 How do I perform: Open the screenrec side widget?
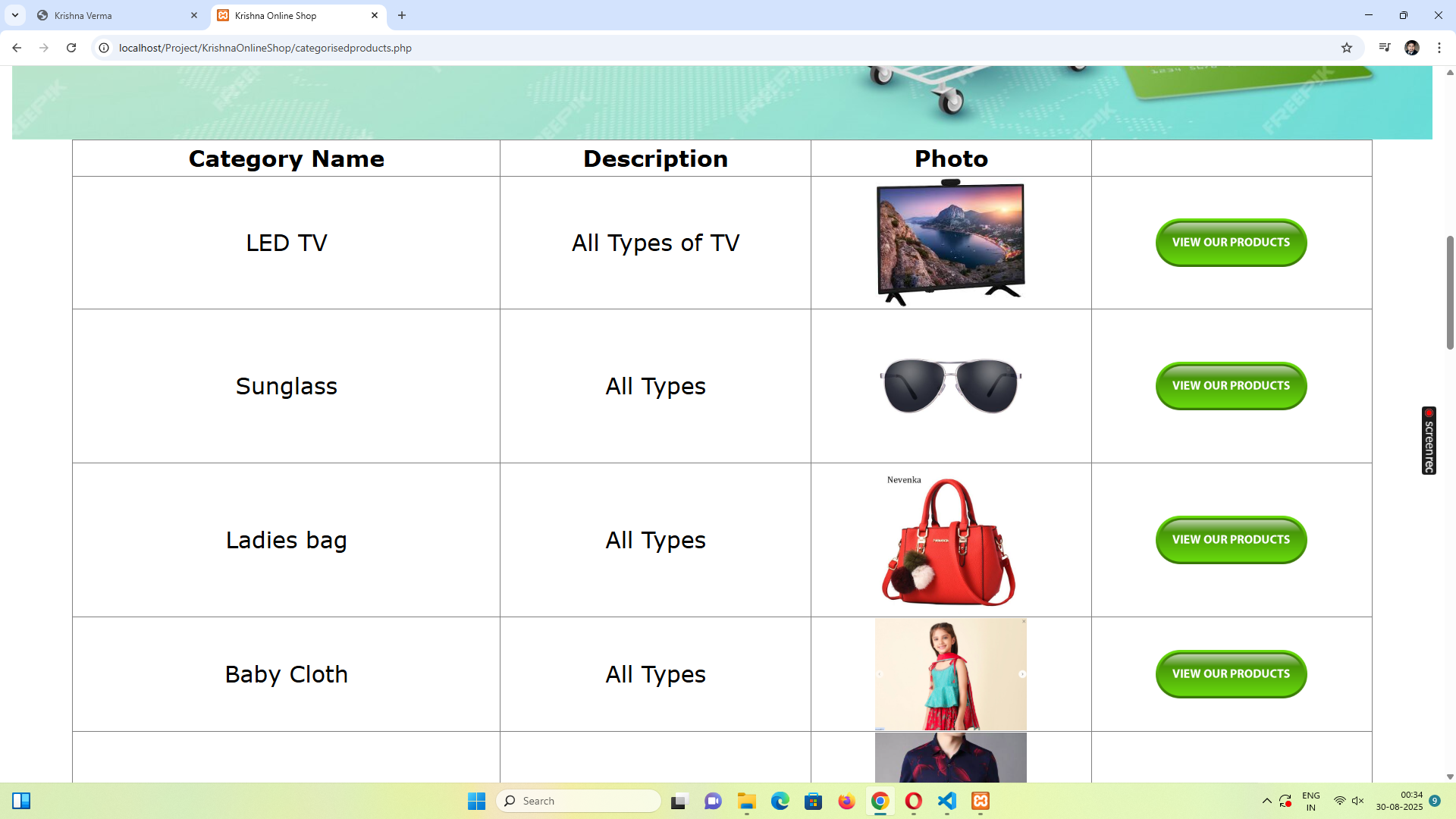(x=1429, y=441)
